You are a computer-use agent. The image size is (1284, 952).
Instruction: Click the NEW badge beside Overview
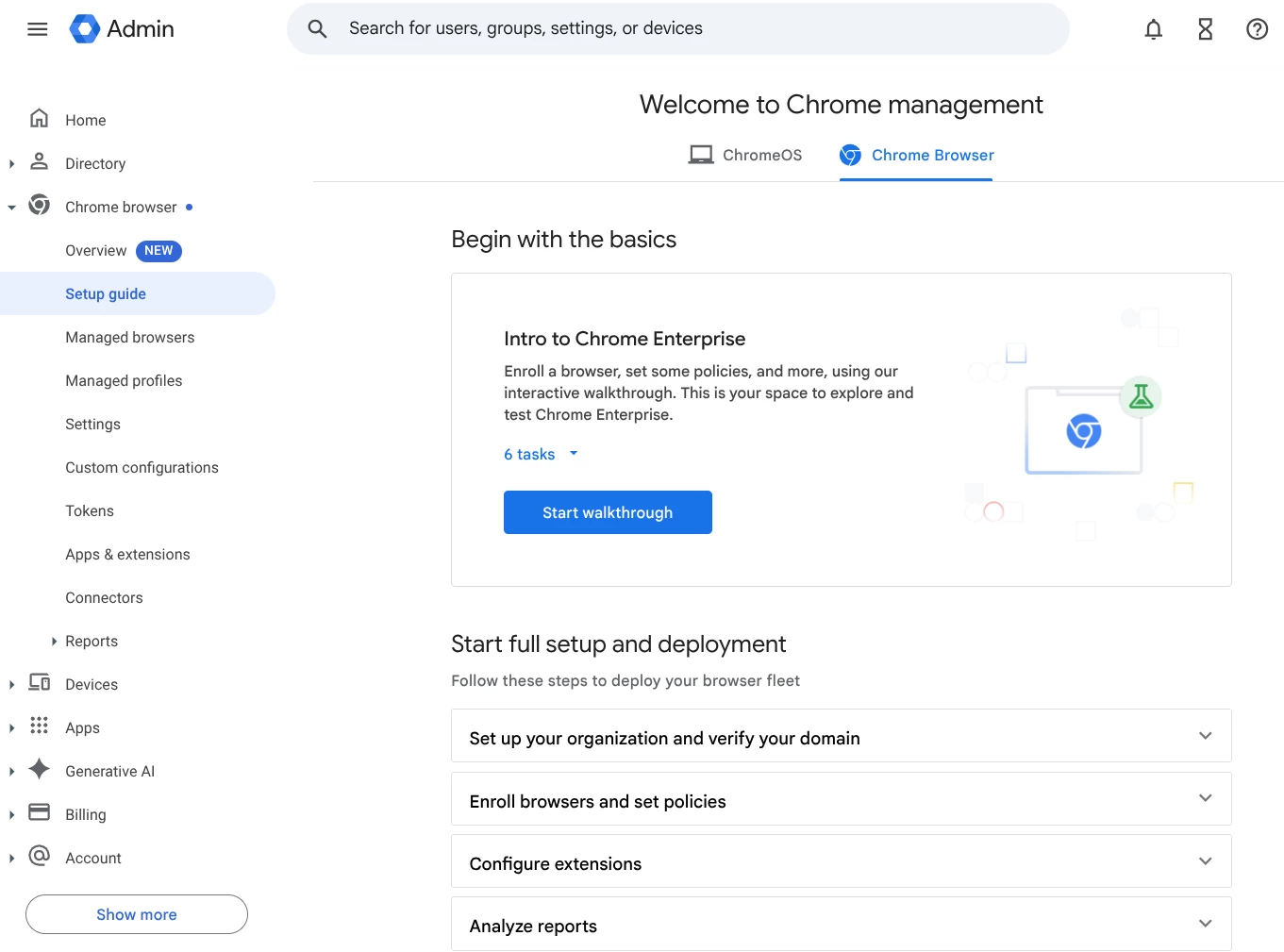(158, 251)
